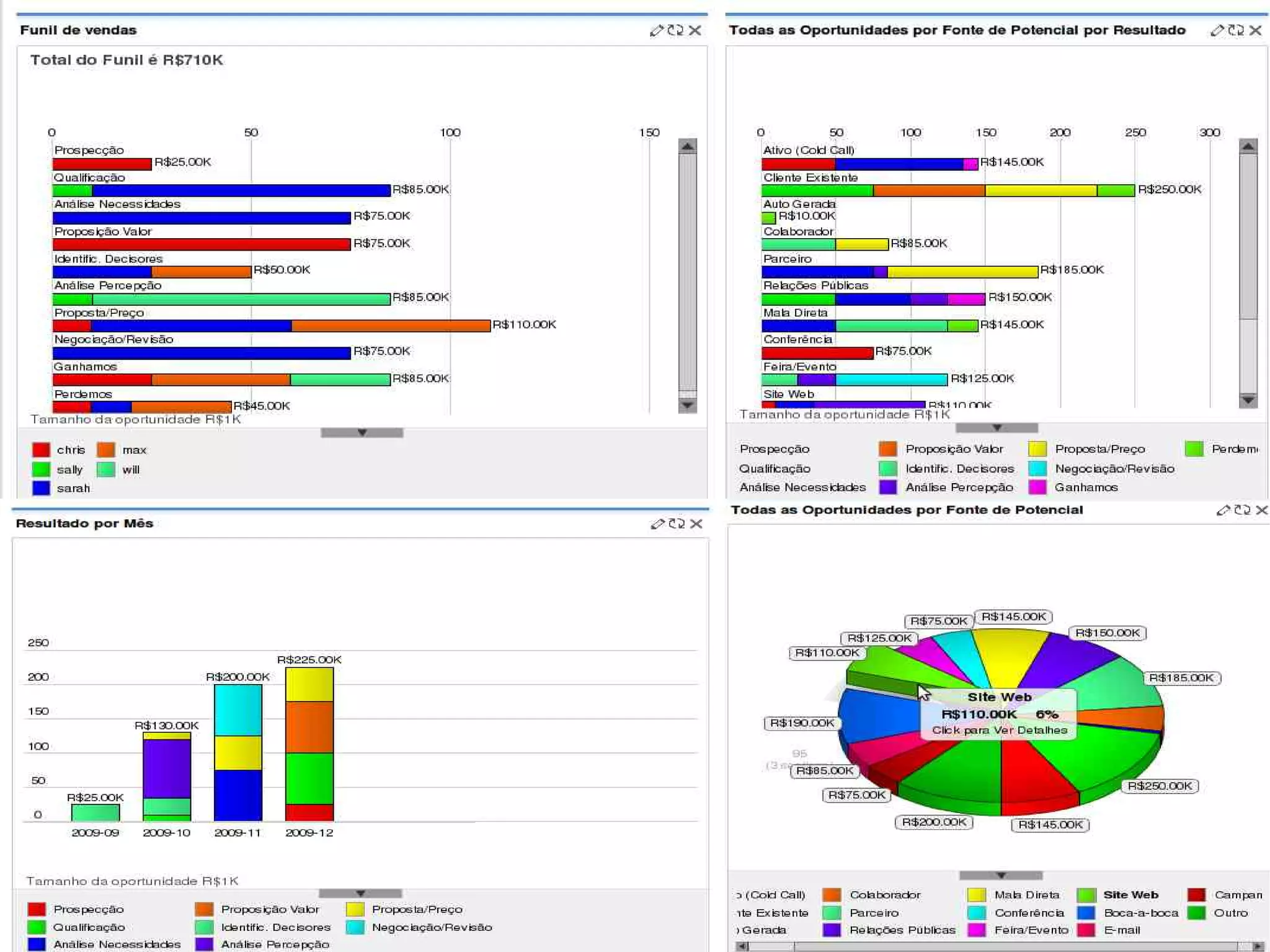Viewport: 1270px width, 952px height.
Task: Click edit pencil icon on Funil de vendas
Action: 656,30
